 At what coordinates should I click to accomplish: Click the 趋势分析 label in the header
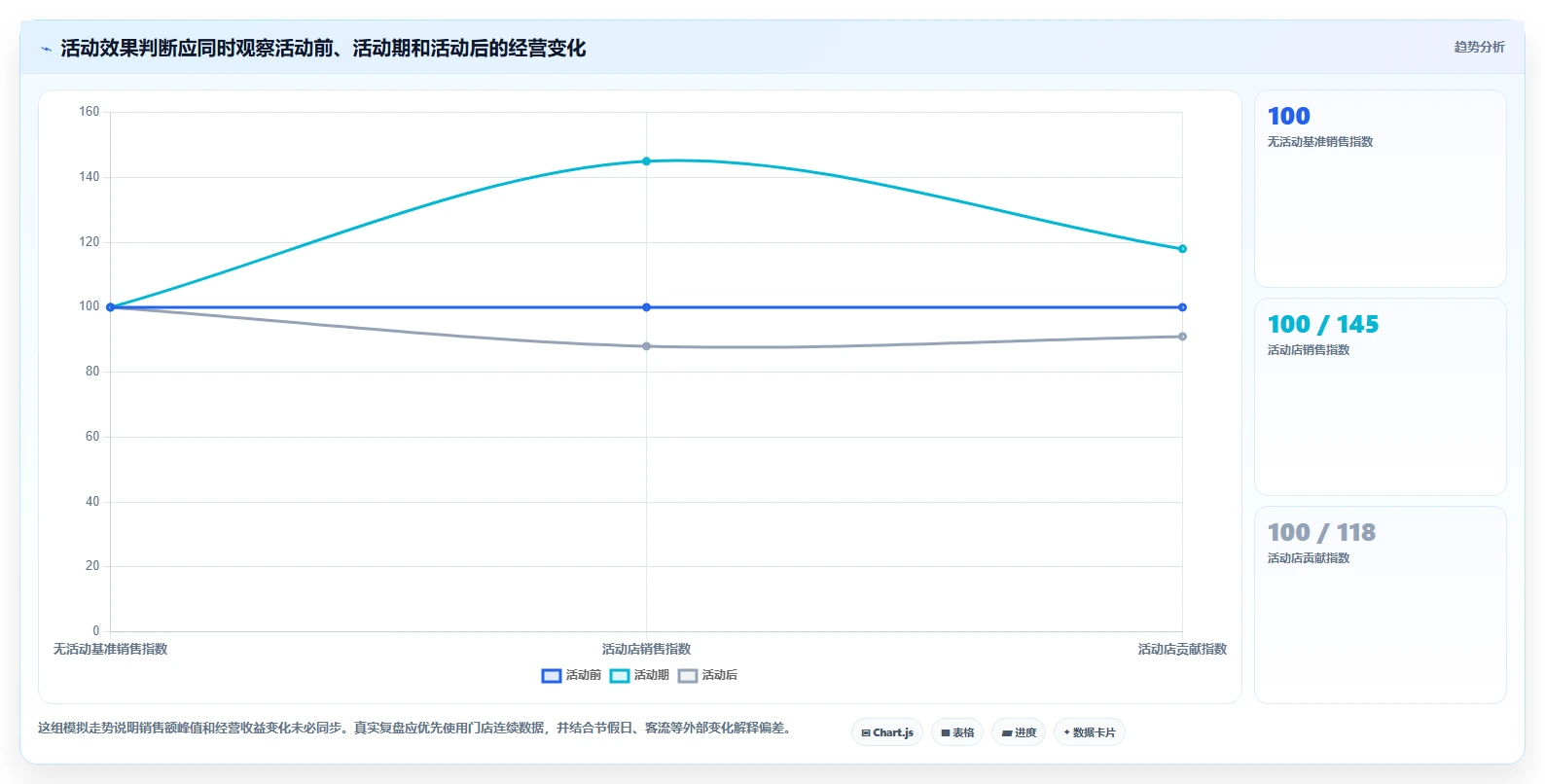pos(1479,47)
